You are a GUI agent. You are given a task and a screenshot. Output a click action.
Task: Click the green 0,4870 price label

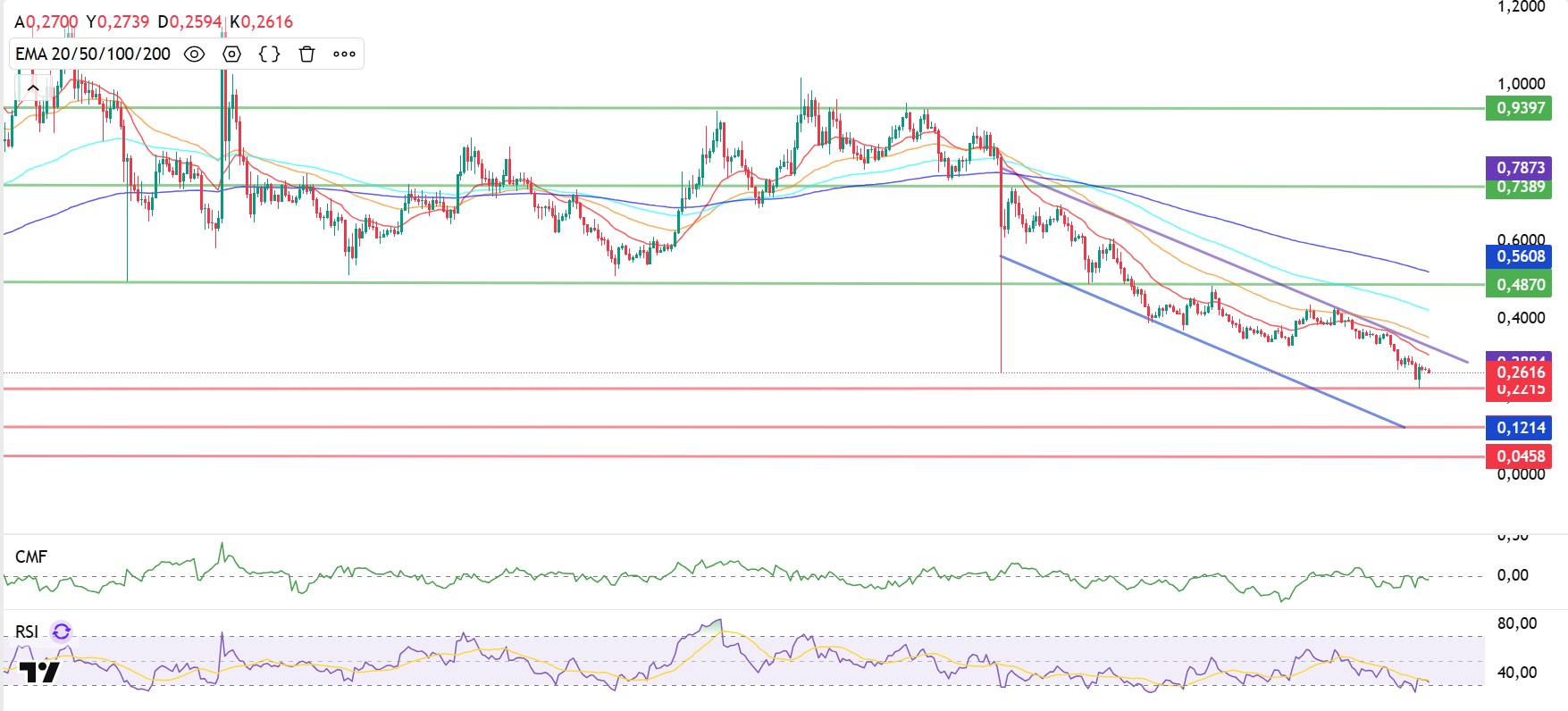[x=1519, y=285]
